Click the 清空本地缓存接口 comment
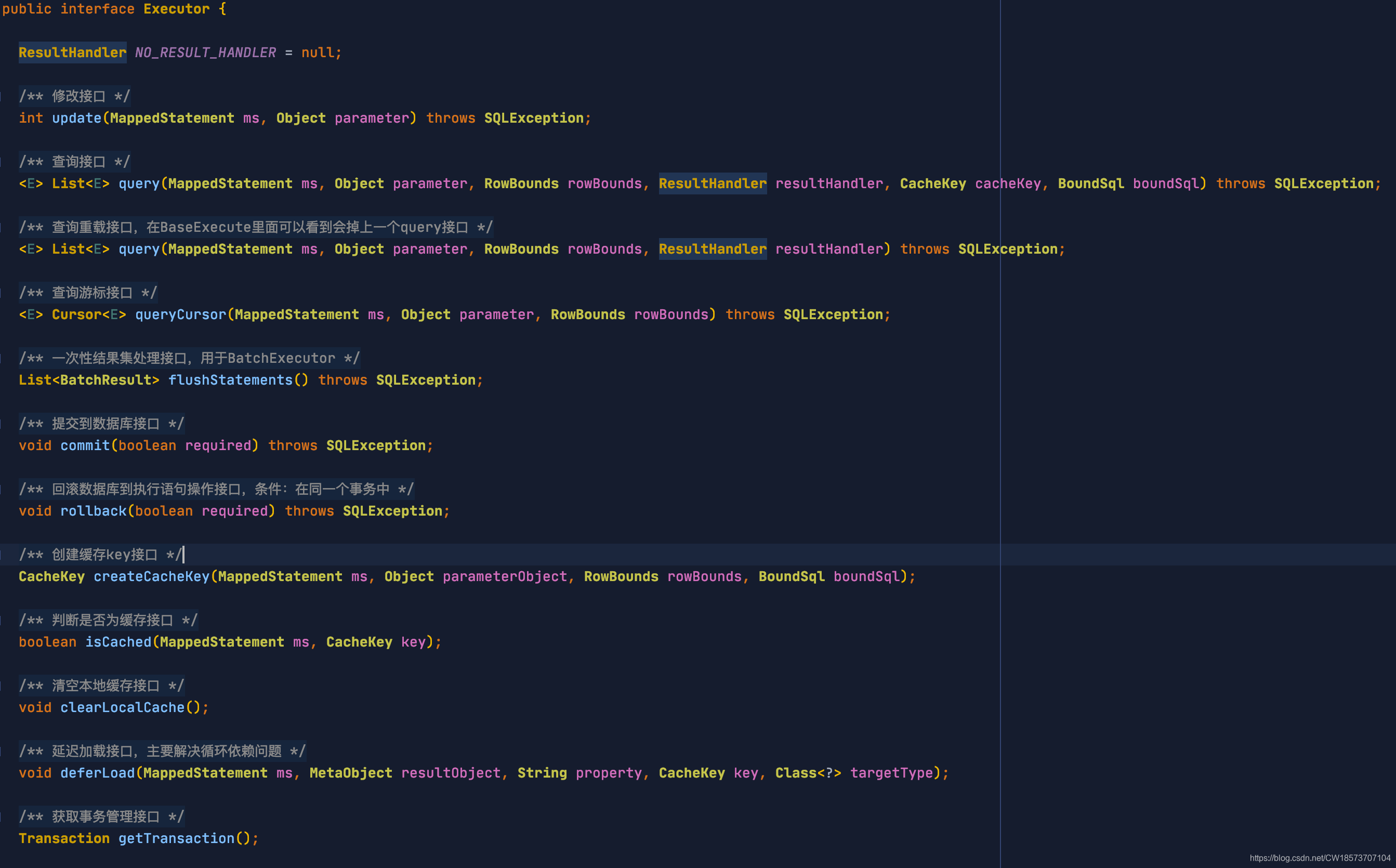 coord(101,686)
